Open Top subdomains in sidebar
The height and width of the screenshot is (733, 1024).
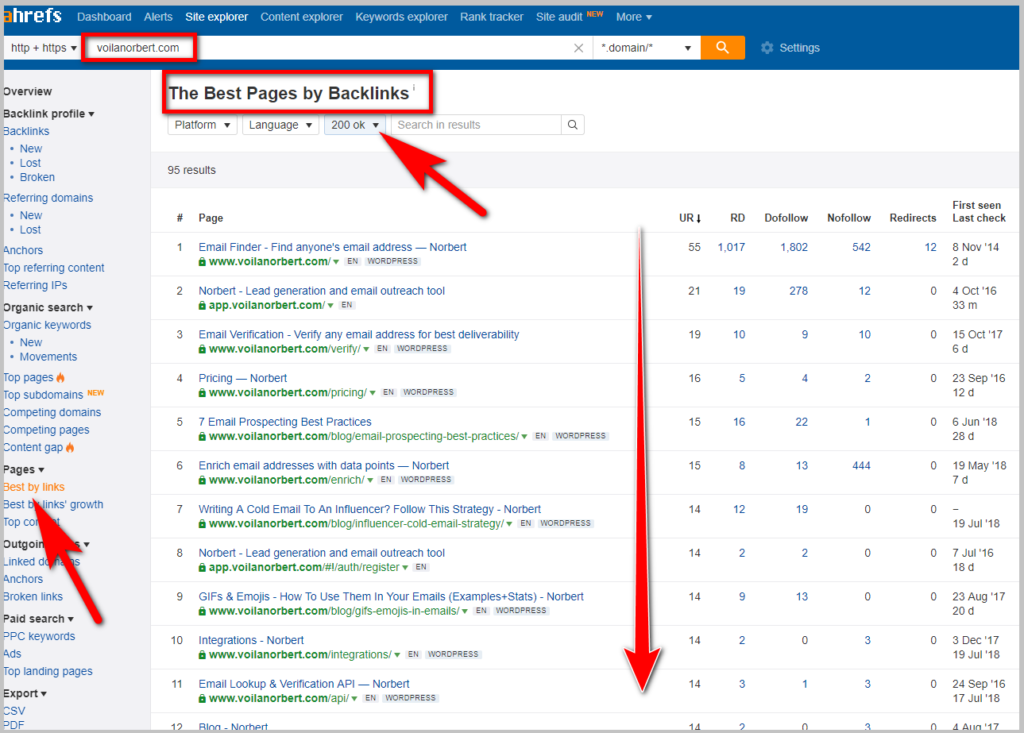[x=43, y=395]
